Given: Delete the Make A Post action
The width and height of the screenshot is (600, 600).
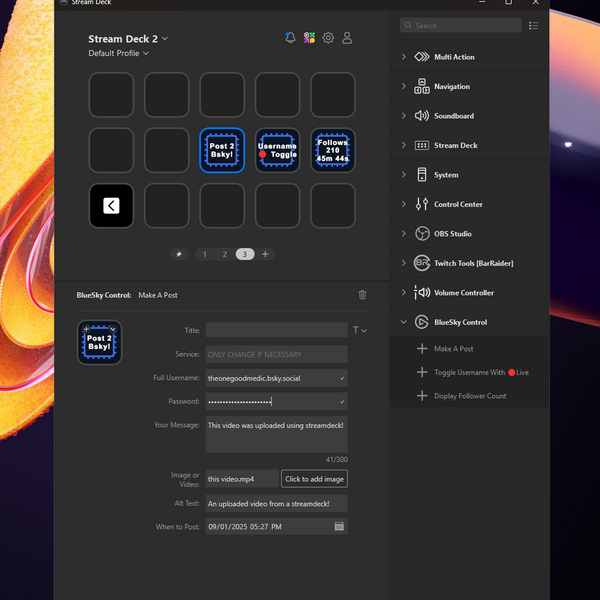Looking at the screenshot, I should point(362,295).
